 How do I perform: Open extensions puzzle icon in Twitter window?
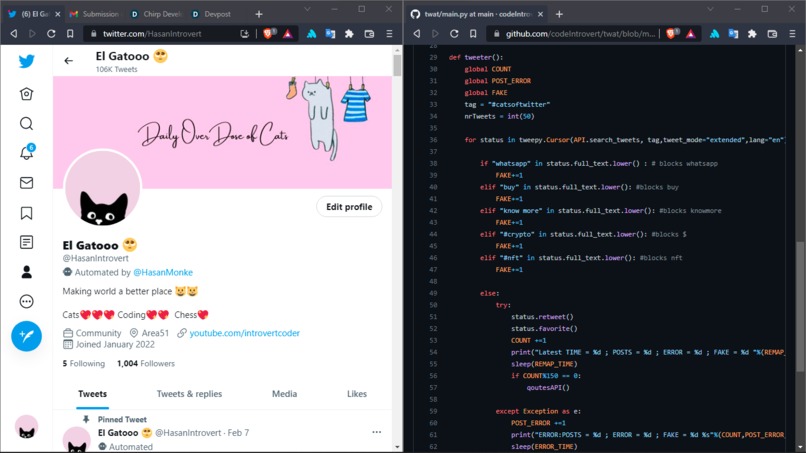[x=349, y=33]
